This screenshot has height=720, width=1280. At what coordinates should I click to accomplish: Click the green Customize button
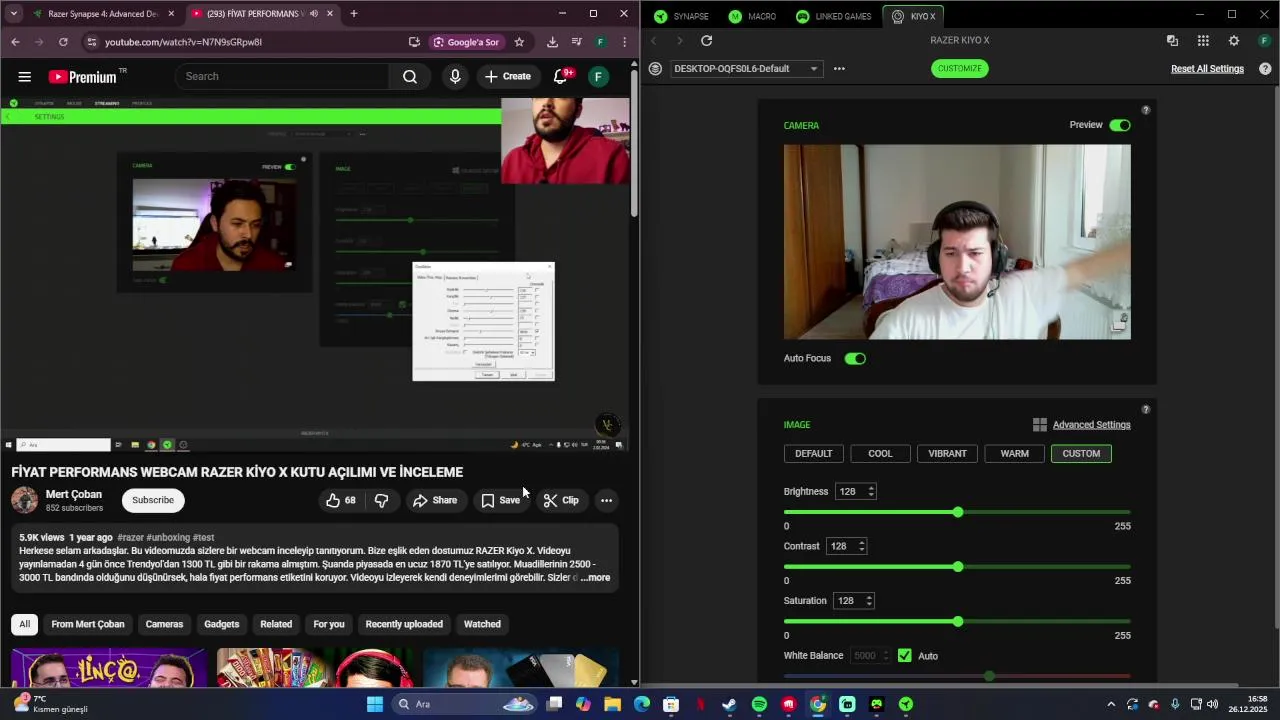(959, 69)
